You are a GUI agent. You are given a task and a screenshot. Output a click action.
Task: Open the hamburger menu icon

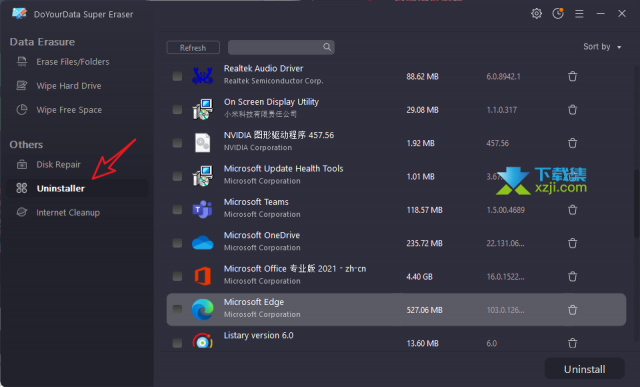579,14
